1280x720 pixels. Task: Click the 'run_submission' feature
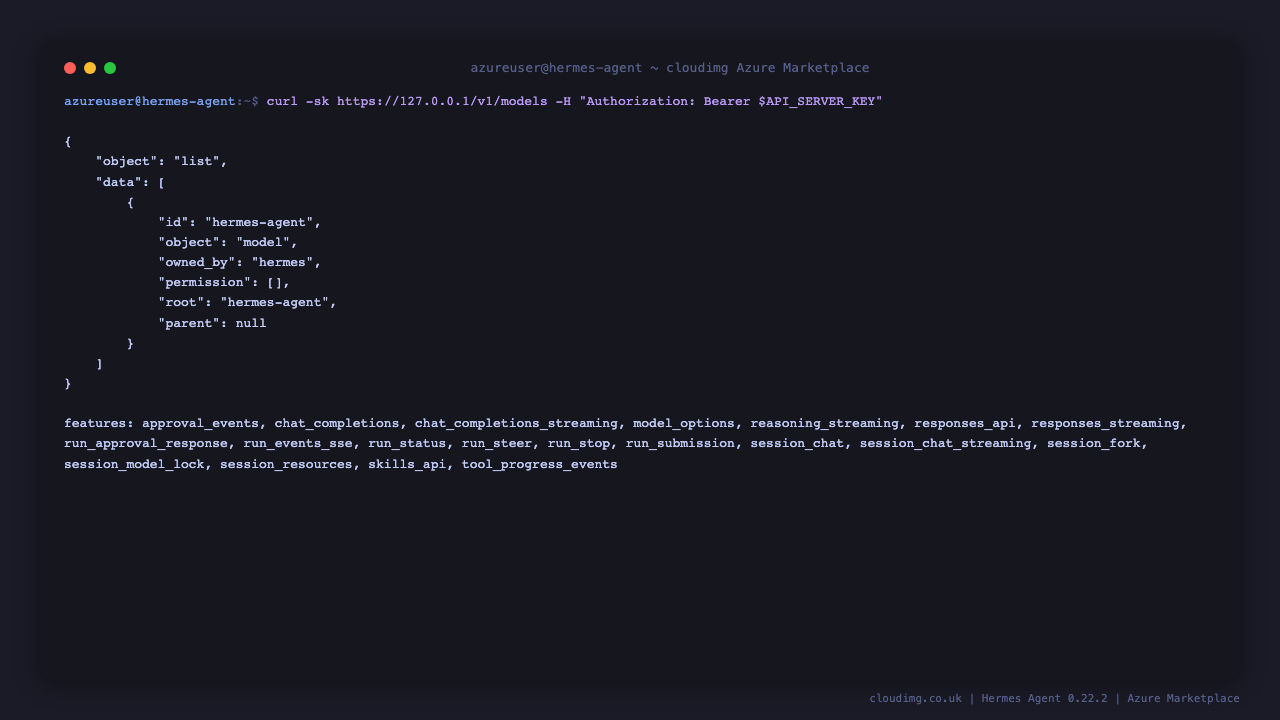(x=680, y=443)
